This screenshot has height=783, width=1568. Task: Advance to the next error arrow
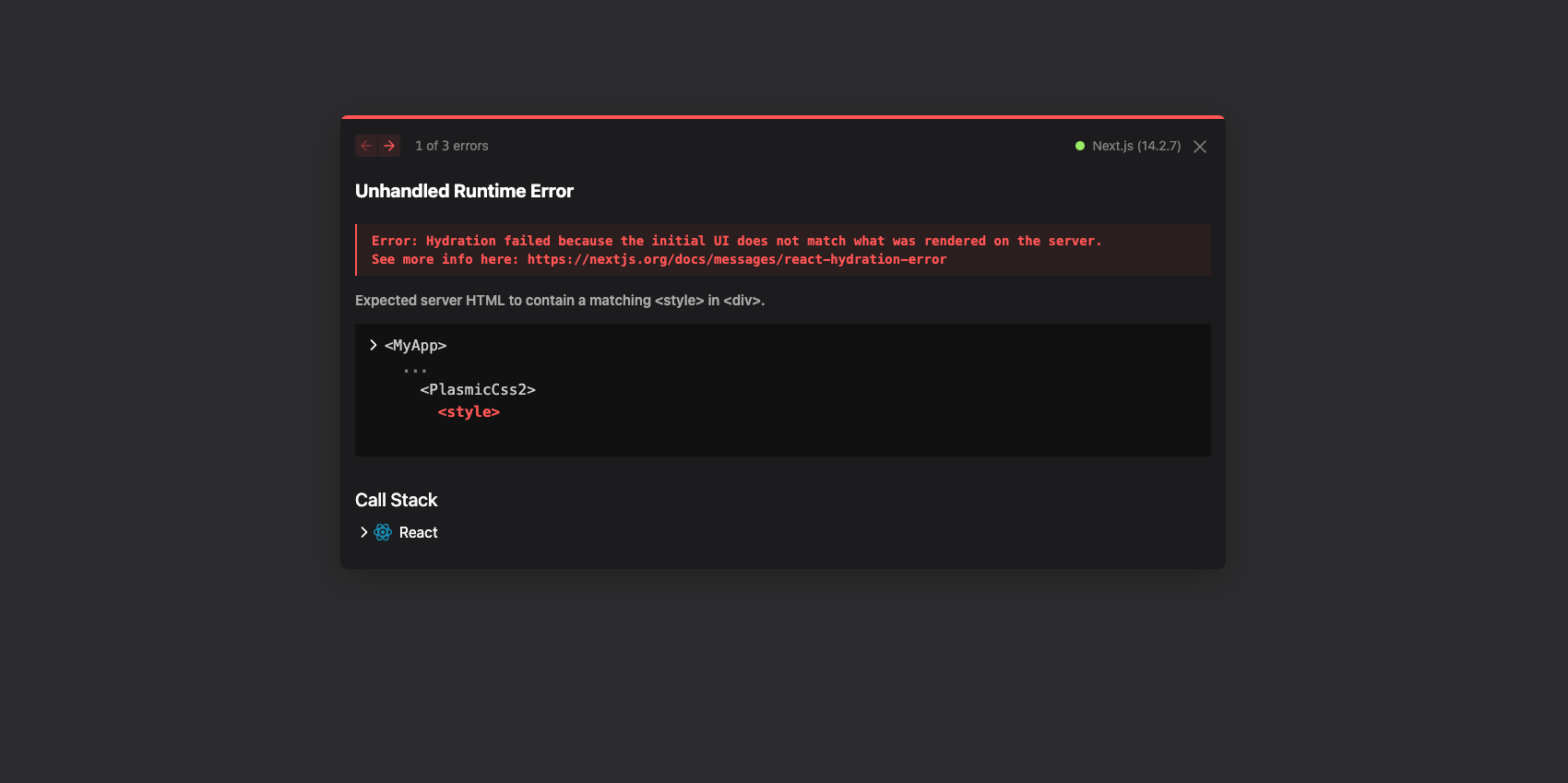[x=389, y=146]
